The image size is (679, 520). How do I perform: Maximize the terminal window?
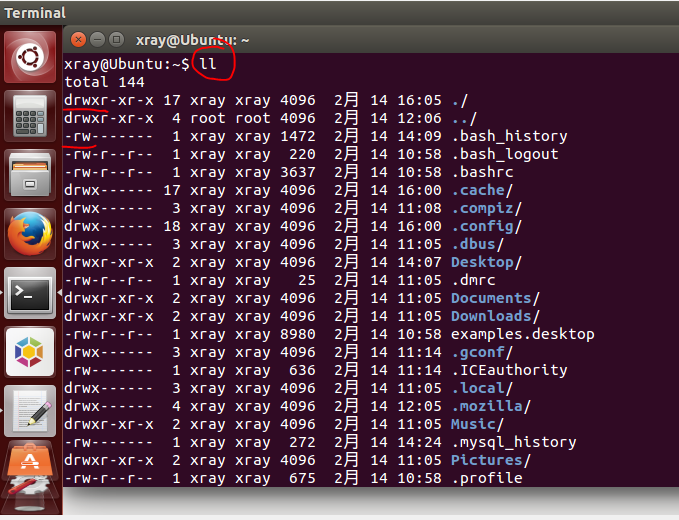116,40
